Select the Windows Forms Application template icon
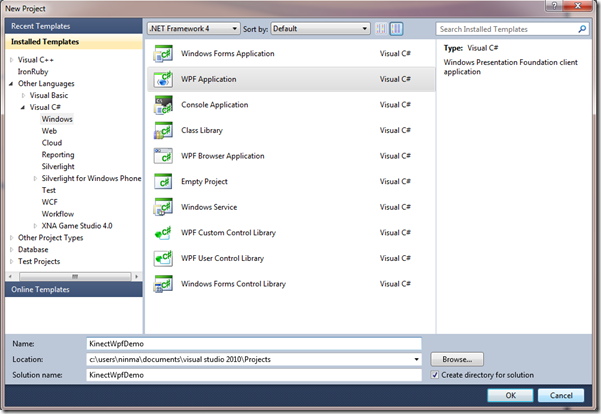This screenshot has height=414, width=601. pyautogui.click(x=161, y=54)
